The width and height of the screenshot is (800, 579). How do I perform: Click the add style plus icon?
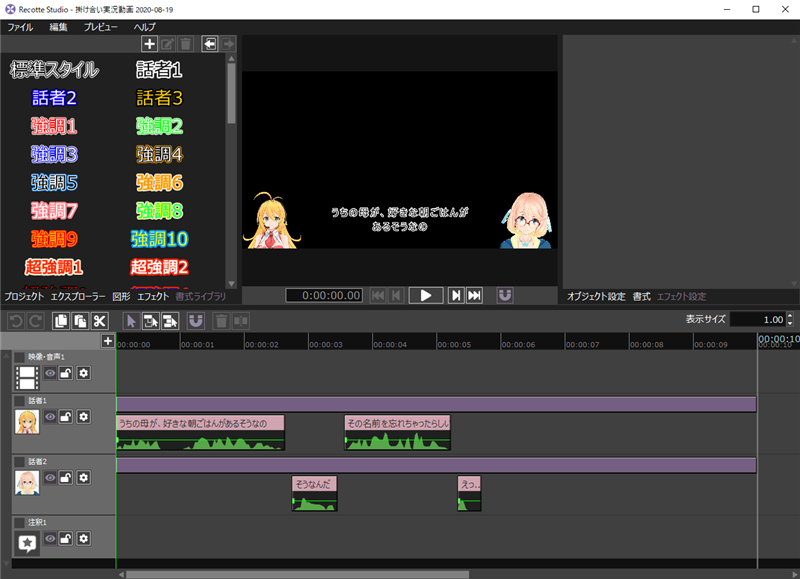(x=149, y=44)
